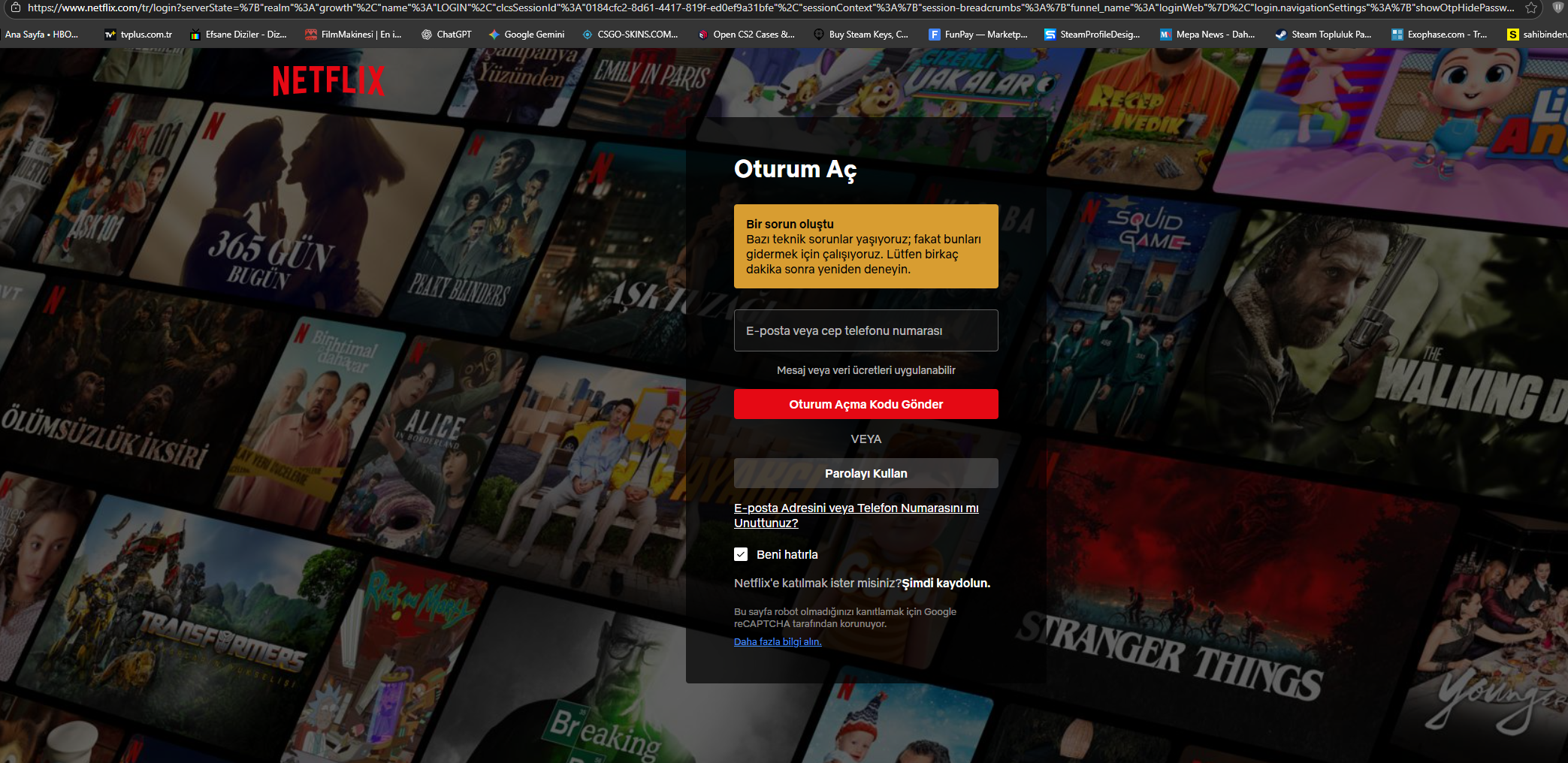Go to the CSGO-SKINS.COM bookmark
This screenshot has height=763, width=1568.
coord(630,35)
